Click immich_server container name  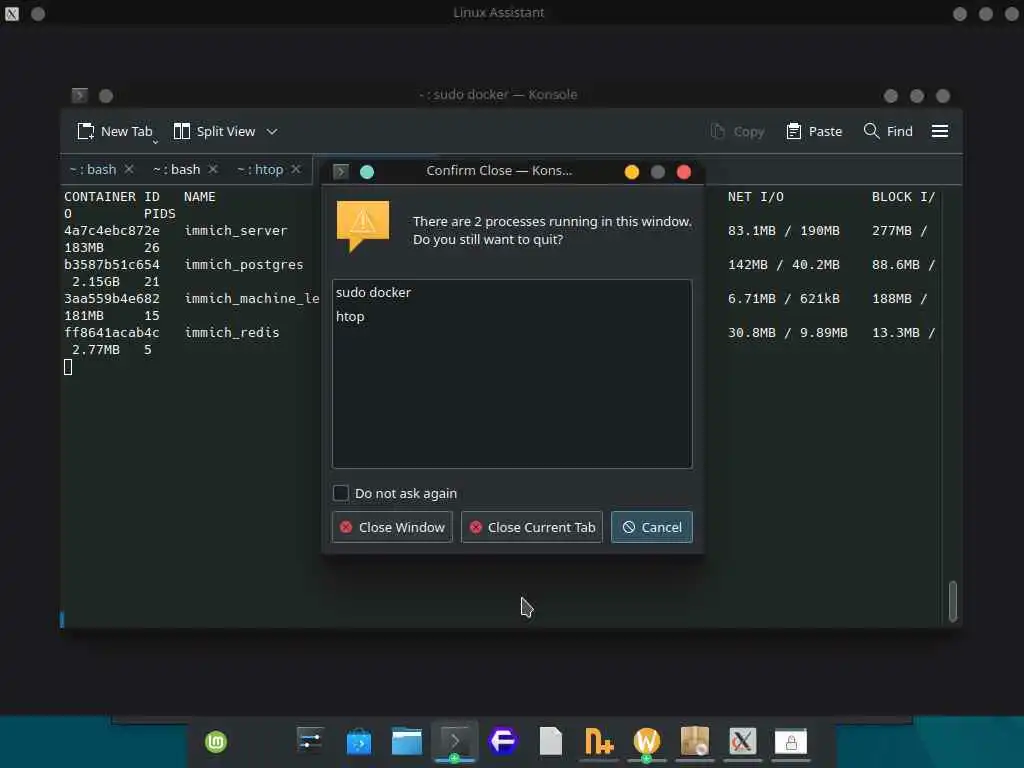click(236, 231)
